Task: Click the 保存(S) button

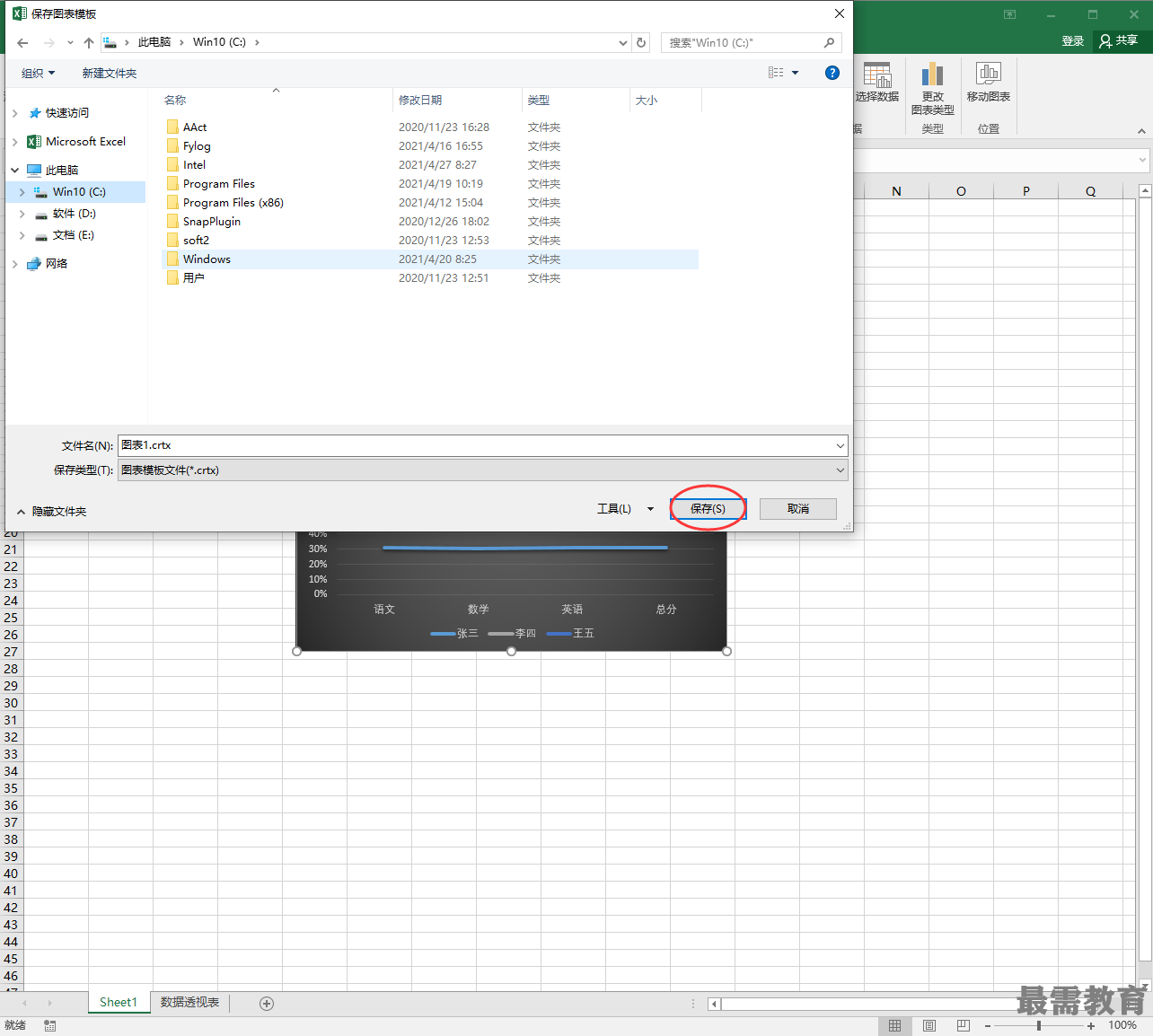Action: [x=708, y=509]
